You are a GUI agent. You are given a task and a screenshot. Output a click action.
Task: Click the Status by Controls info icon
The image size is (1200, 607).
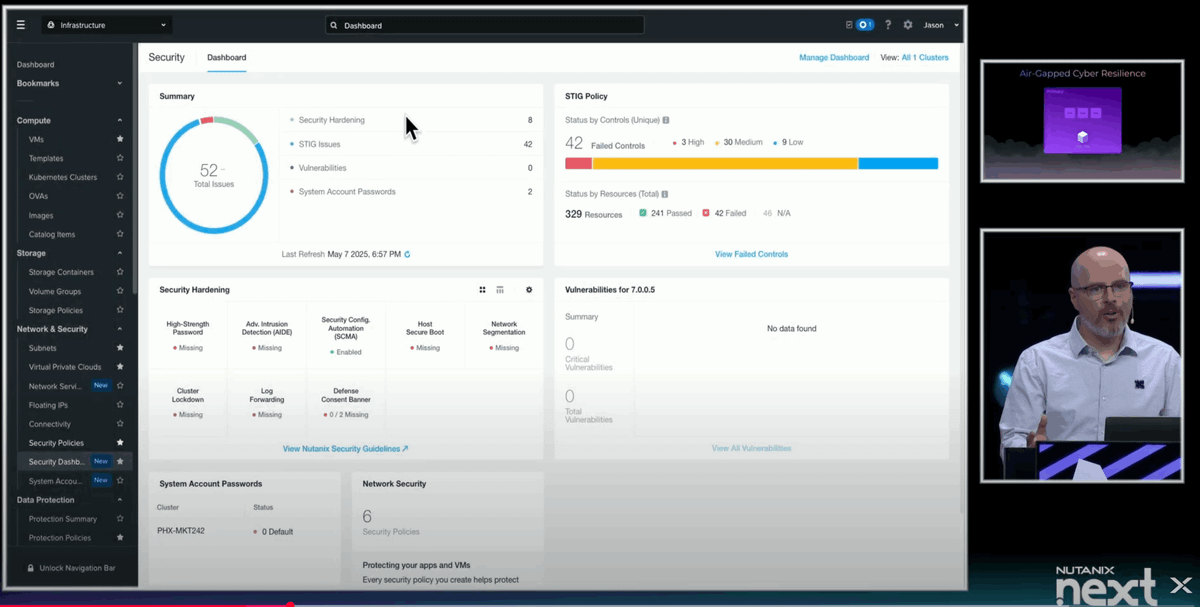pos(666,120)
